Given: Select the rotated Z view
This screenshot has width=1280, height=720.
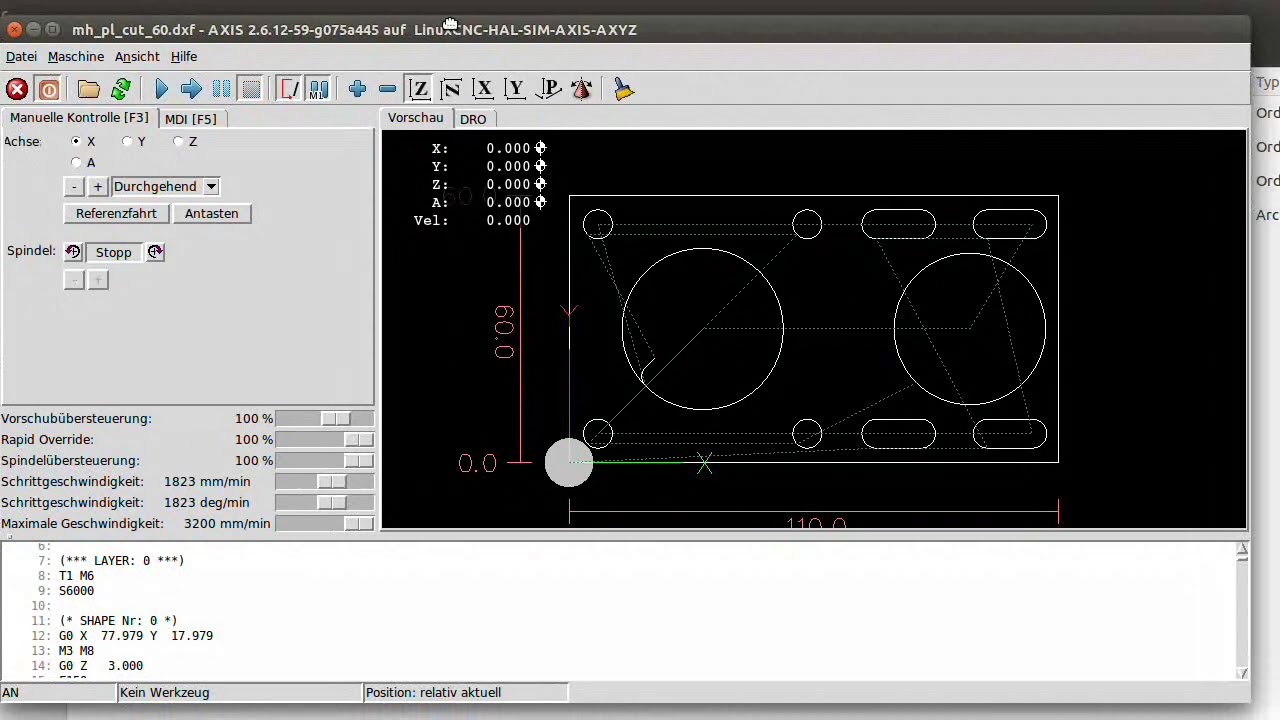Looking at the screenshot, I should (451, 89).
